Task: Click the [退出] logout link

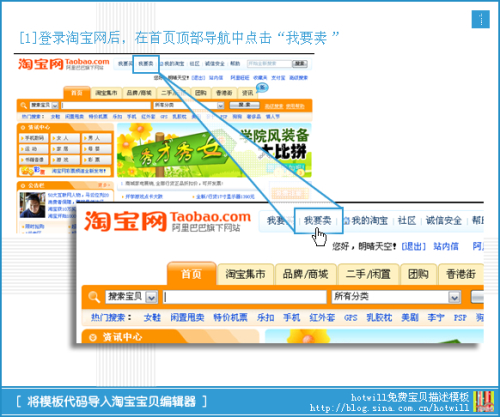Action: coord(414,246)
